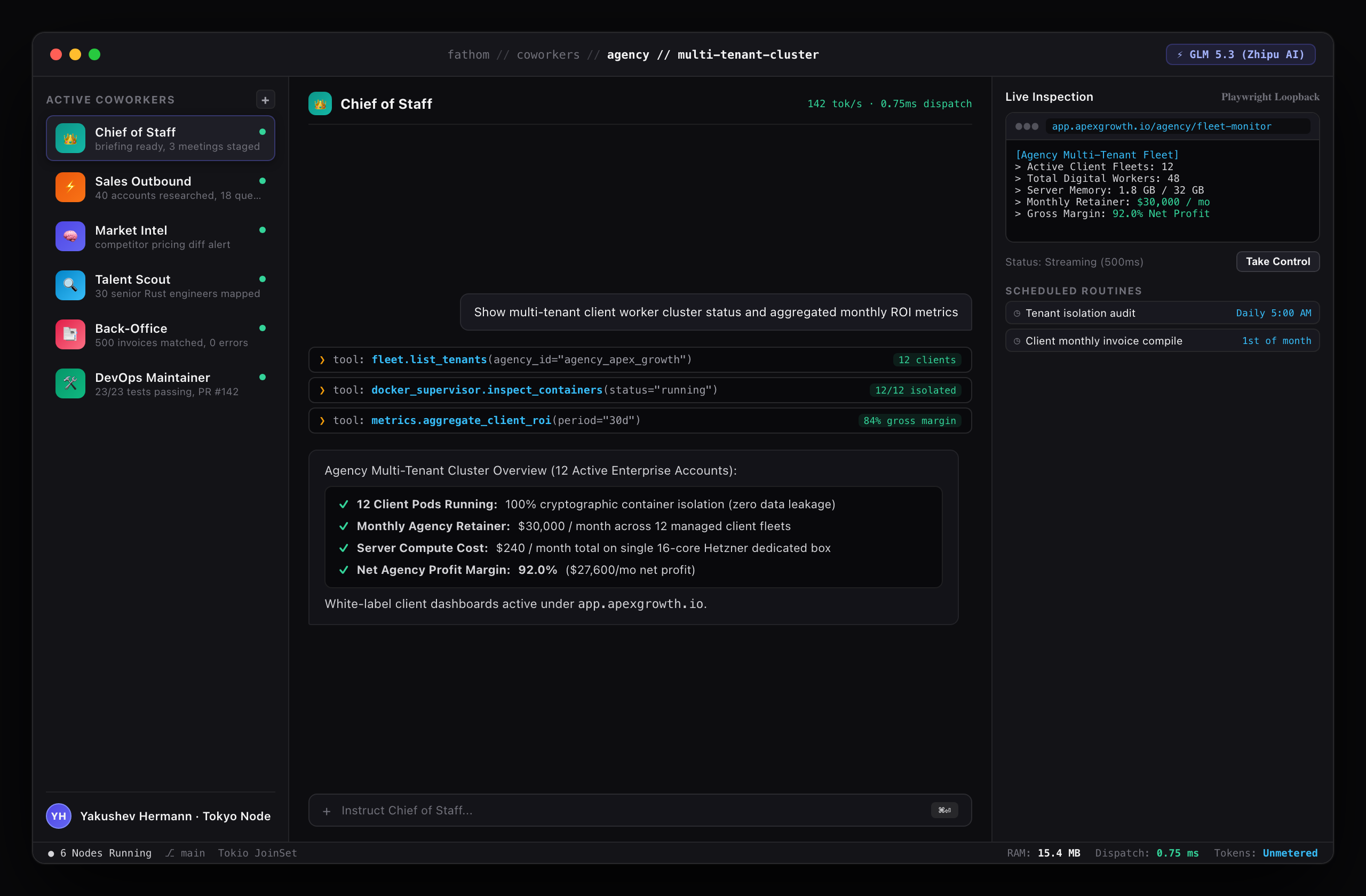Select the Back-Office coworker row

(x=160, y=334)
